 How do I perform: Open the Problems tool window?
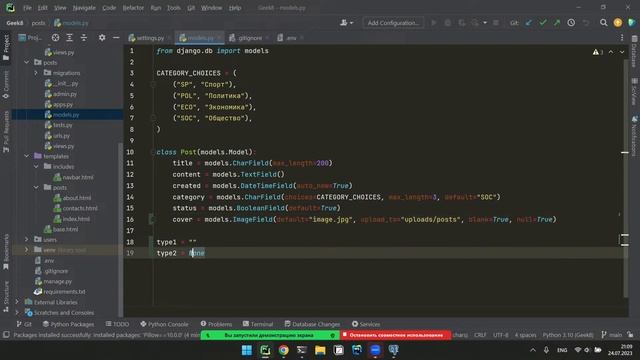216,324
